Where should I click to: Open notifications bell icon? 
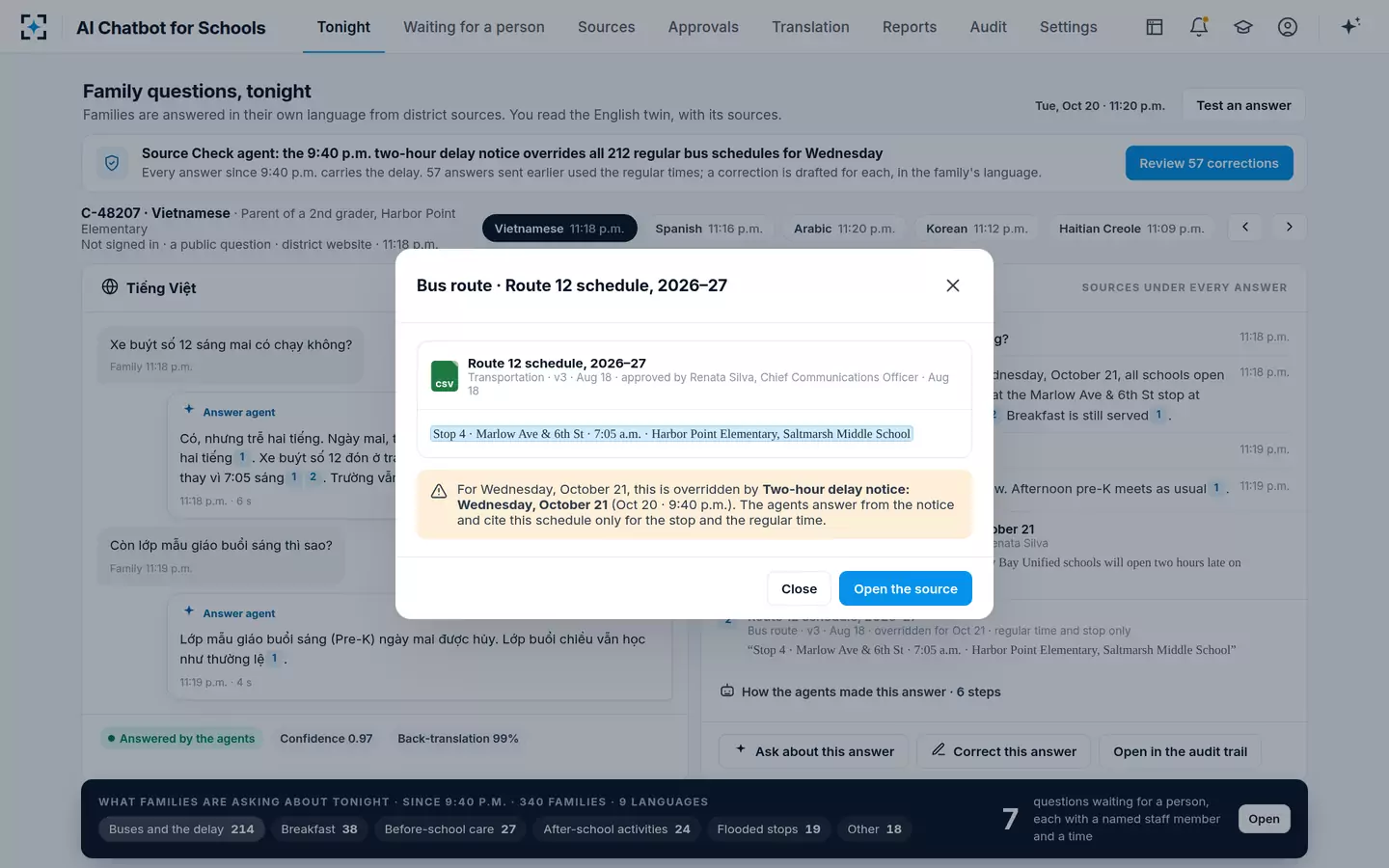[1199, 27]
